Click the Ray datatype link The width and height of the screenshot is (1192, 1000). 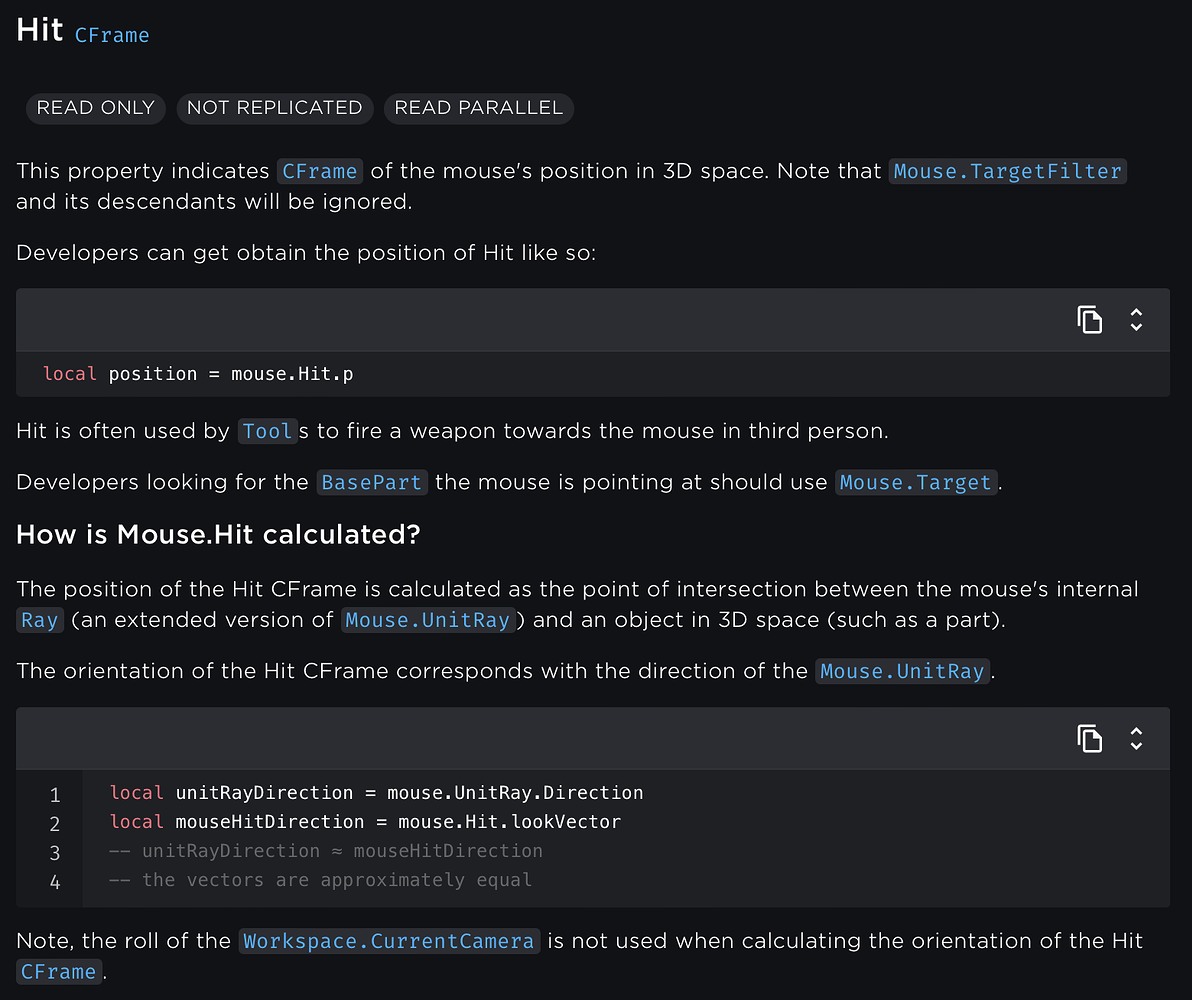[40, 620]
